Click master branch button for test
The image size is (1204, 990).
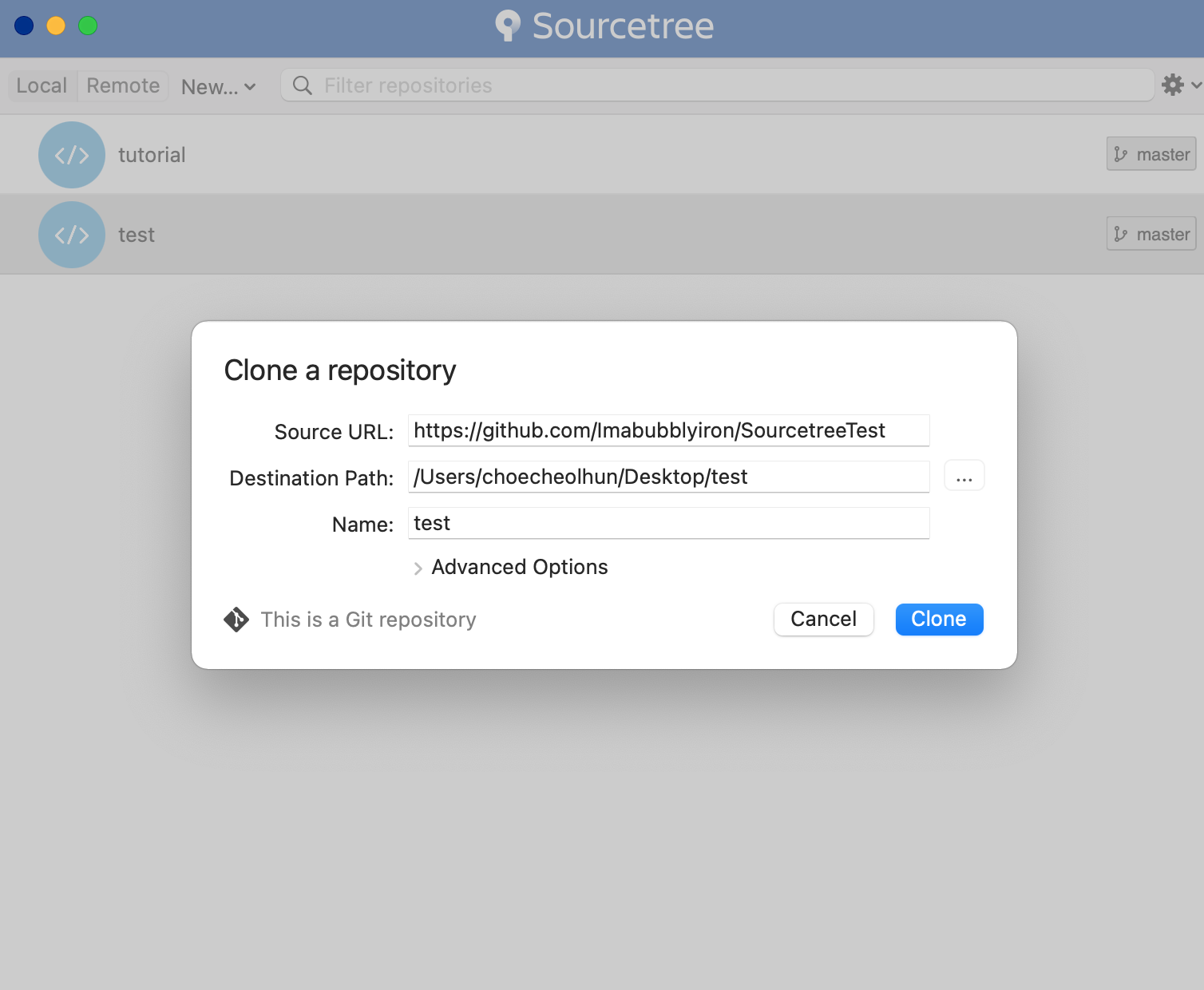click(x=1151, y=234)
